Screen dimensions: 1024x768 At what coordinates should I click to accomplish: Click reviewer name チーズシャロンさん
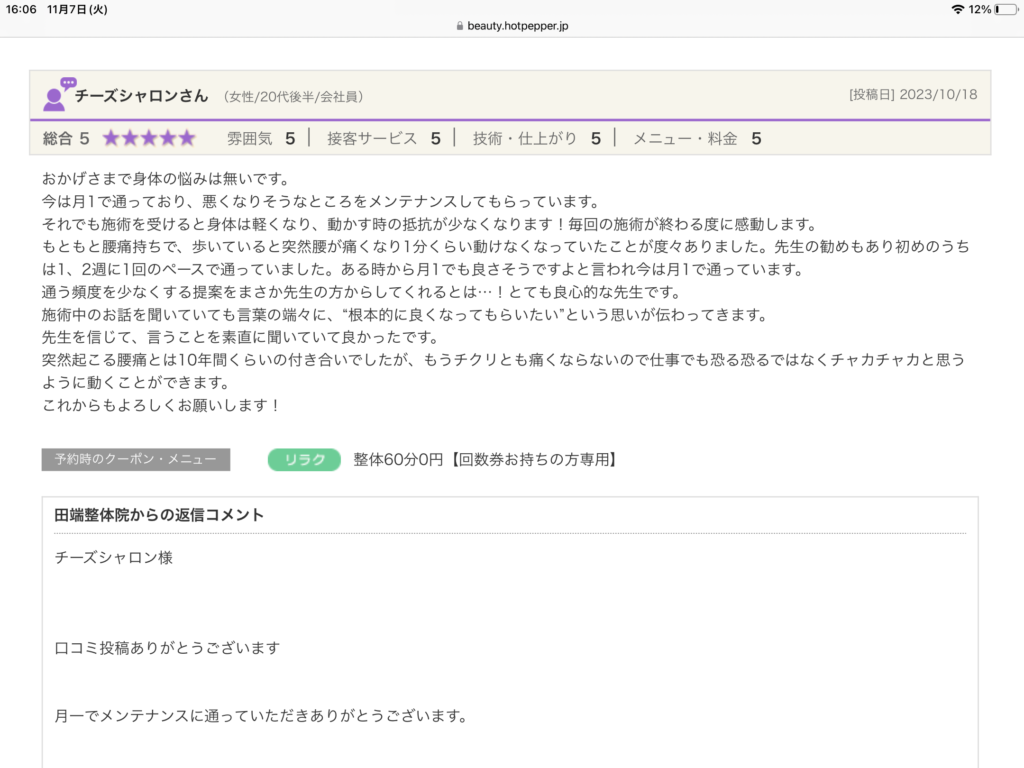click(x=141, y=96)
